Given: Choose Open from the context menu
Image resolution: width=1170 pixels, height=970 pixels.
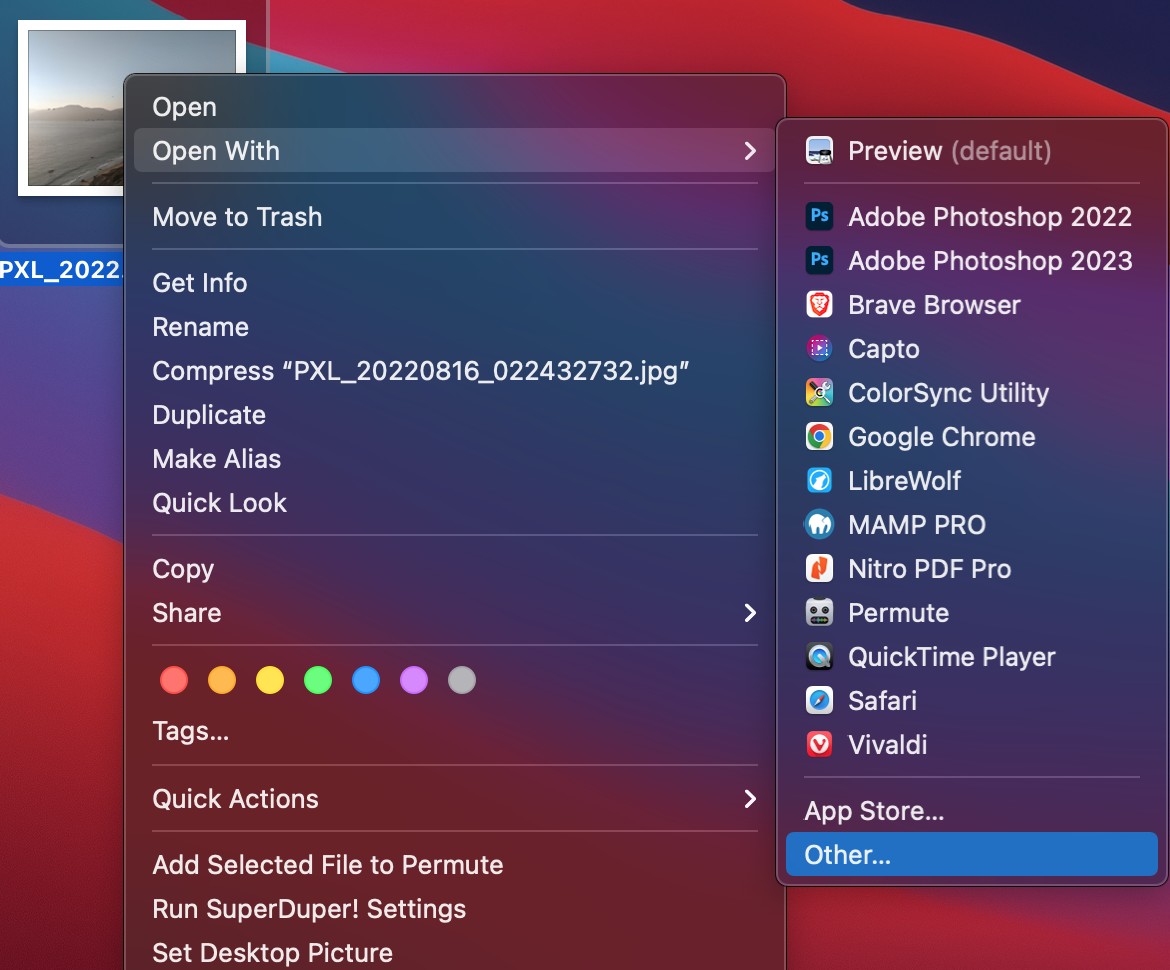Looking at the screenshot, I should click(x=455, y=107).
